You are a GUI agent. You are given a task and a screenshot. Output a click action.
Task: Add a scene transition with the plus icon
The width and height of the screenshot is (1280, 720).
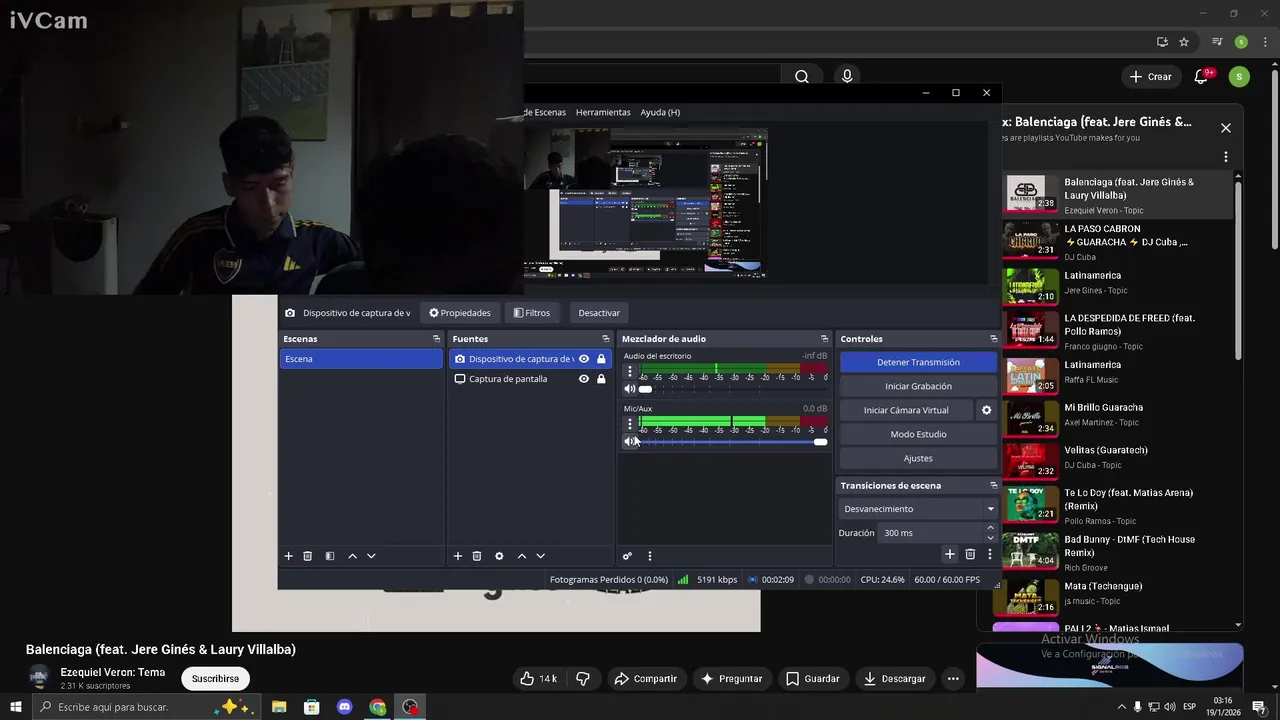[950, 554]
